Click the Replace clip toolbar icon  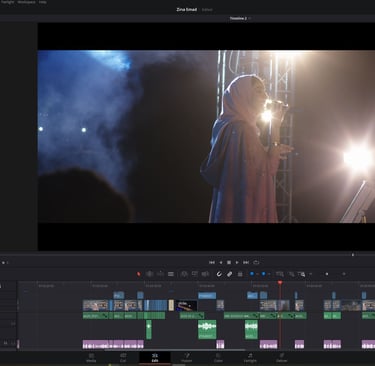(x=205, y=274)
